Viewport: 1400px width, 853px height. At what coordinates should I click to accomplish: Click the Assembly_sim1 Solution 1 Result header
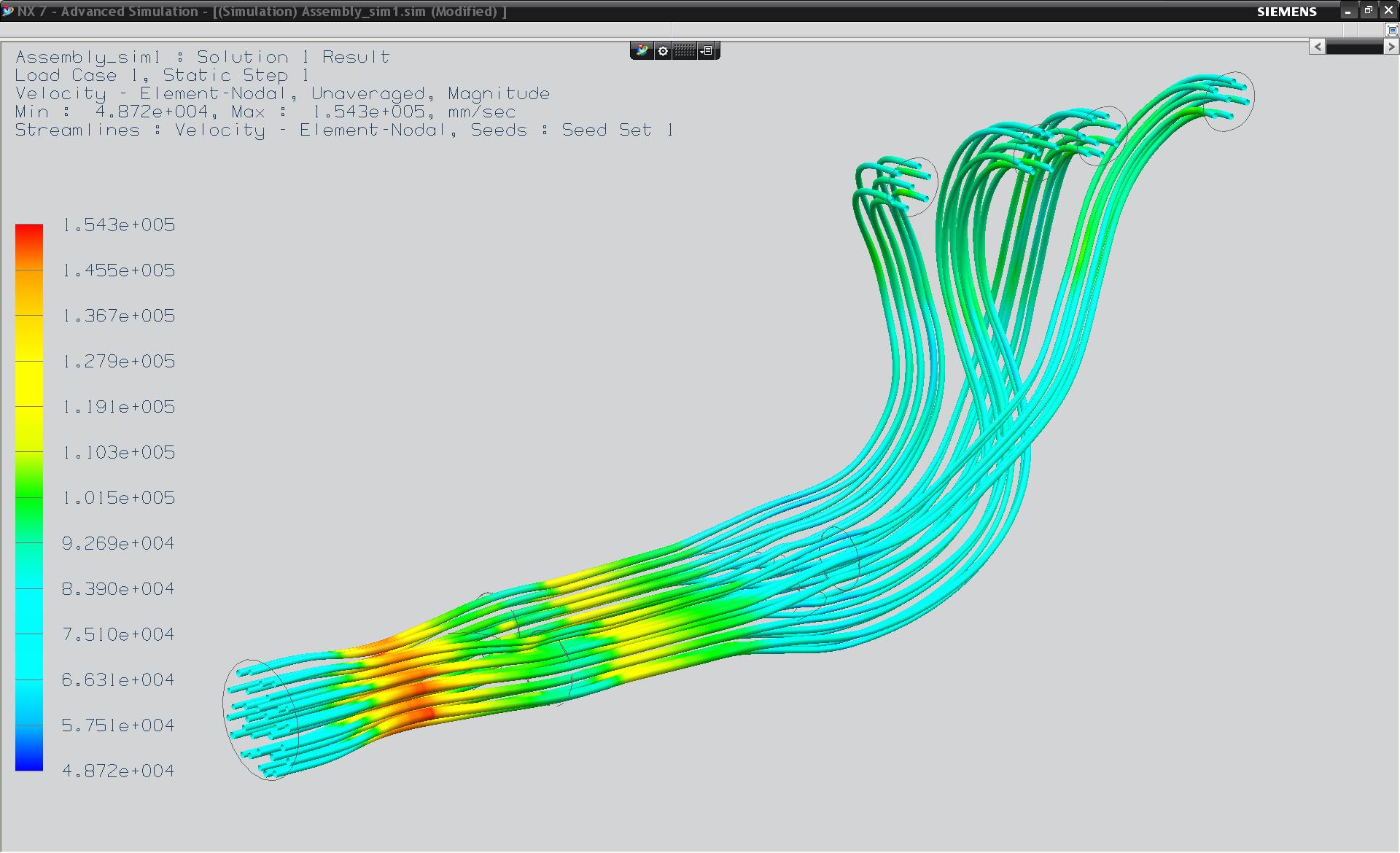pyautogui.click(x=203, y=57)
